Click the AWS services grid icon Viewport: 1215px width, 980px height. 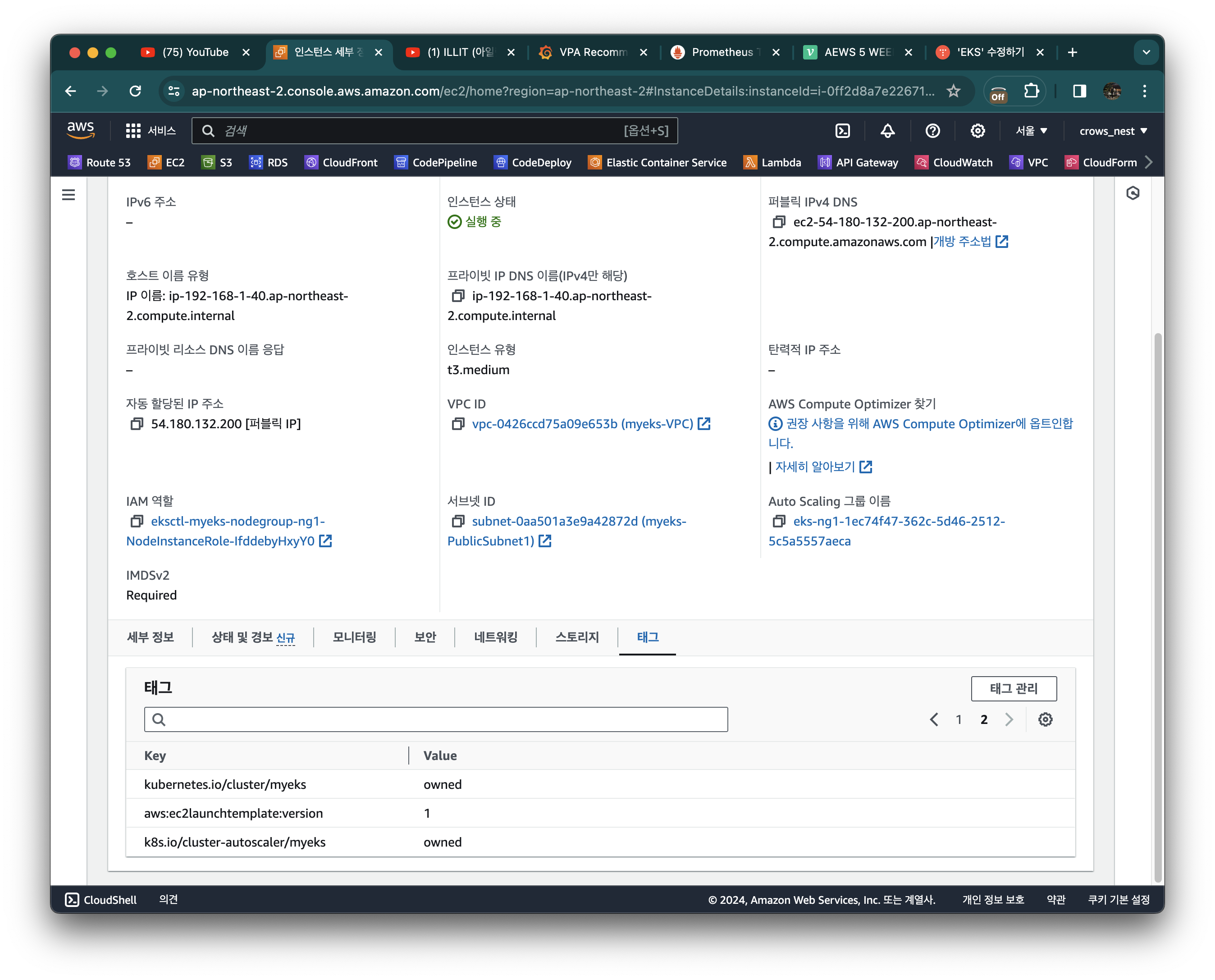pyautogui.click(x=133, y=131)
